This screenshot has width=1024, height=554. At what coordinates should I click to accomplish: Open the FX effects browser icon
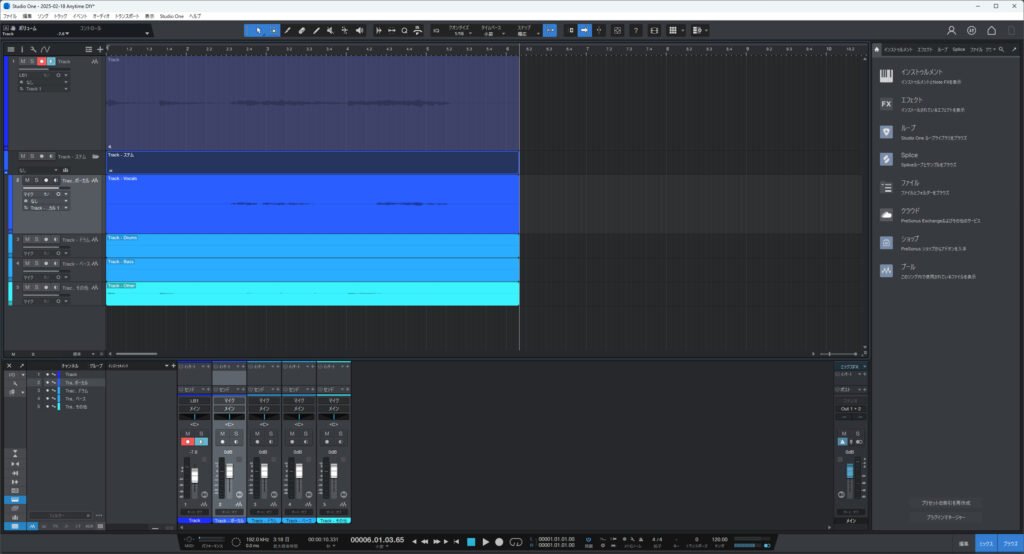pos(886,104)
